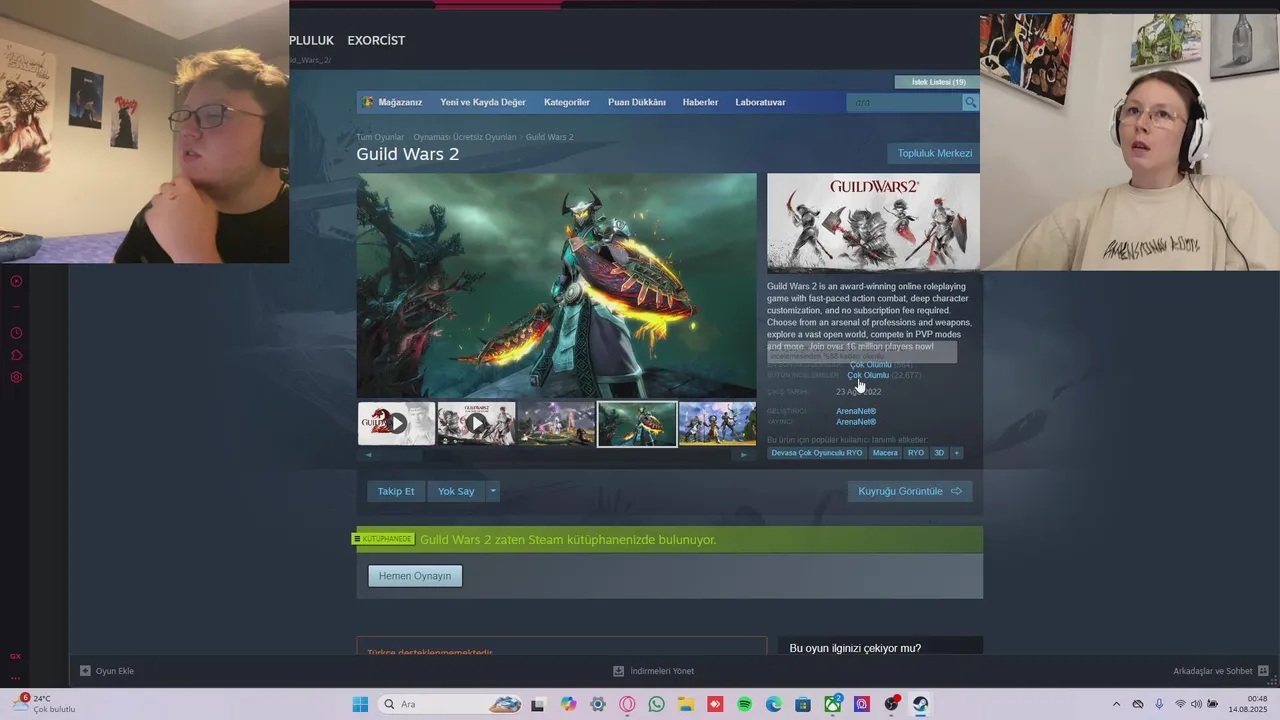Select the Macera tag
This screenshot has width=1280, height=720.
[885, 453]
